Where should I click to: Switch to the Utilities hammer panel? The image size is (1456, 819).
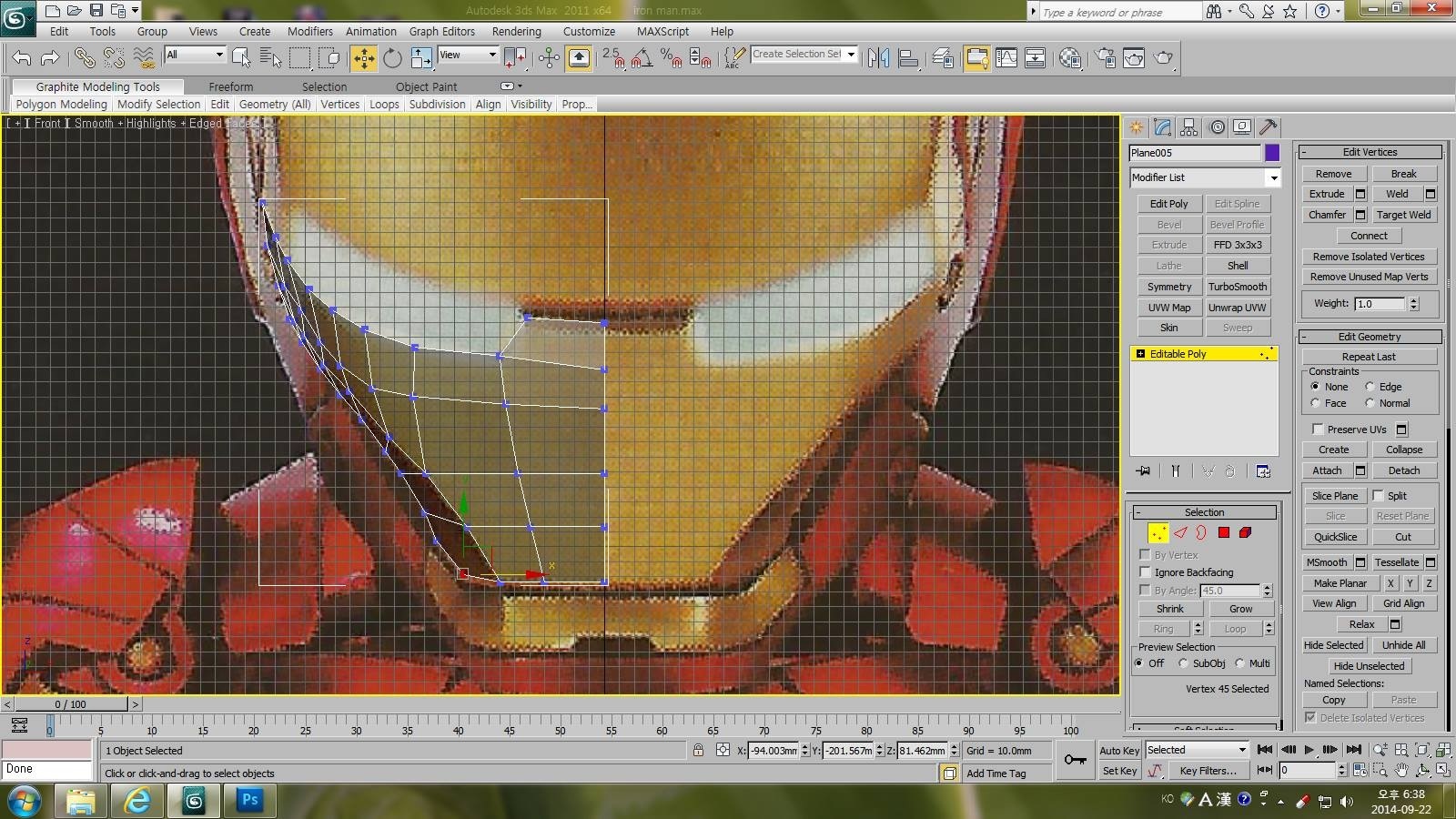coord(1269,127)
